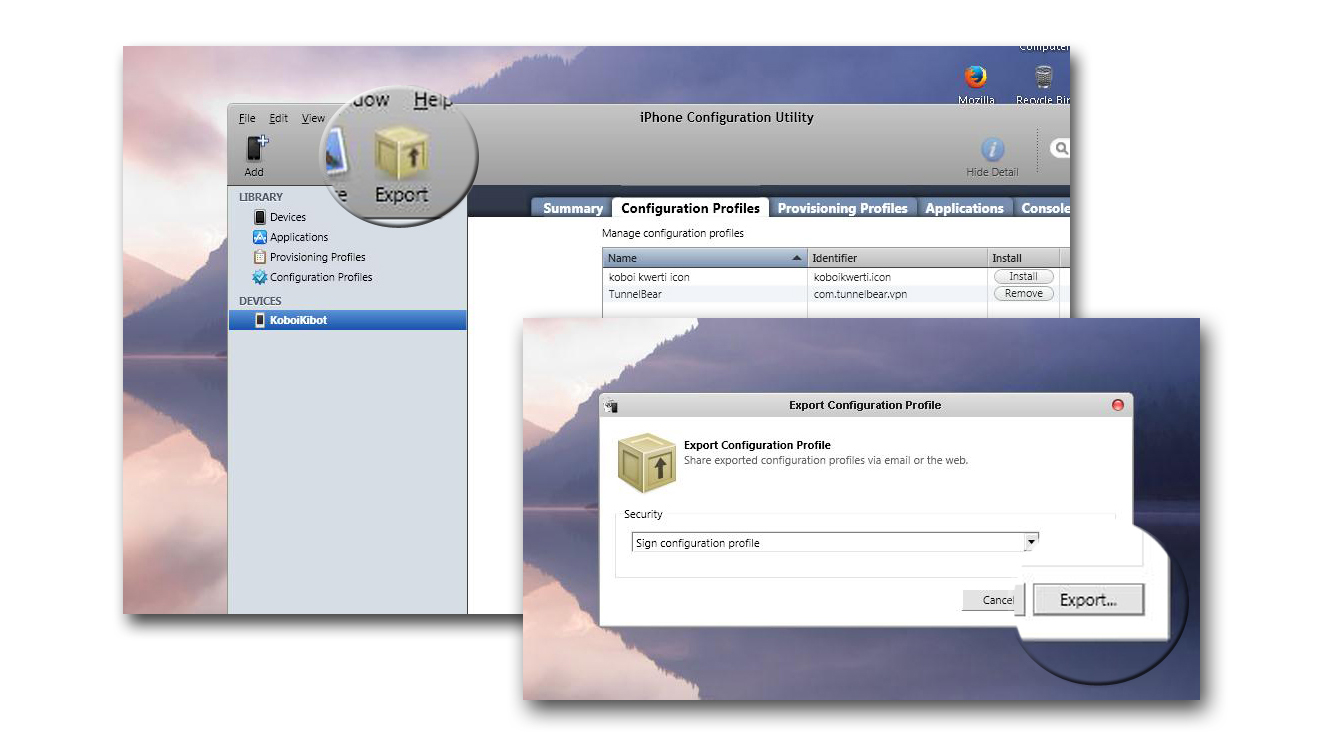Click Cancel in Export Configuration Profile dialog
The width and height of the screenshot is (1323, 742).
[x=990, y=600]
